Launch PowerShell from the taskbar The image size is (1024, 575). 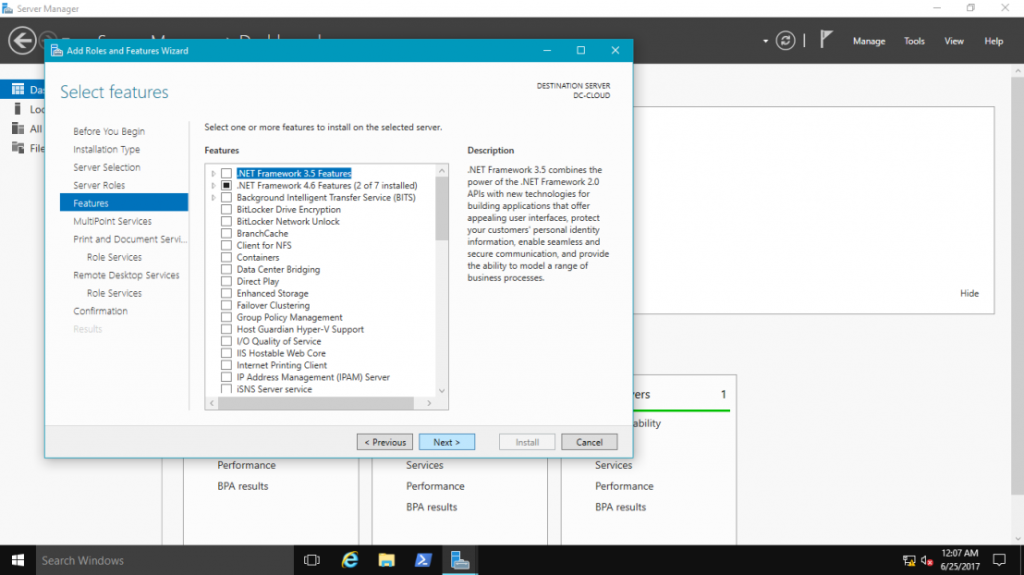tap(423, 560)
